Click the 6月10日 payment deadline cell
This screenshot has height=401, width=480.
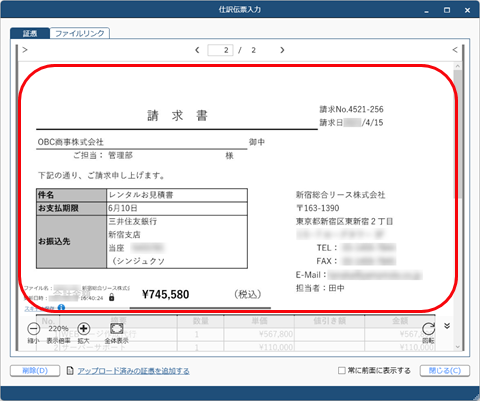177,208
